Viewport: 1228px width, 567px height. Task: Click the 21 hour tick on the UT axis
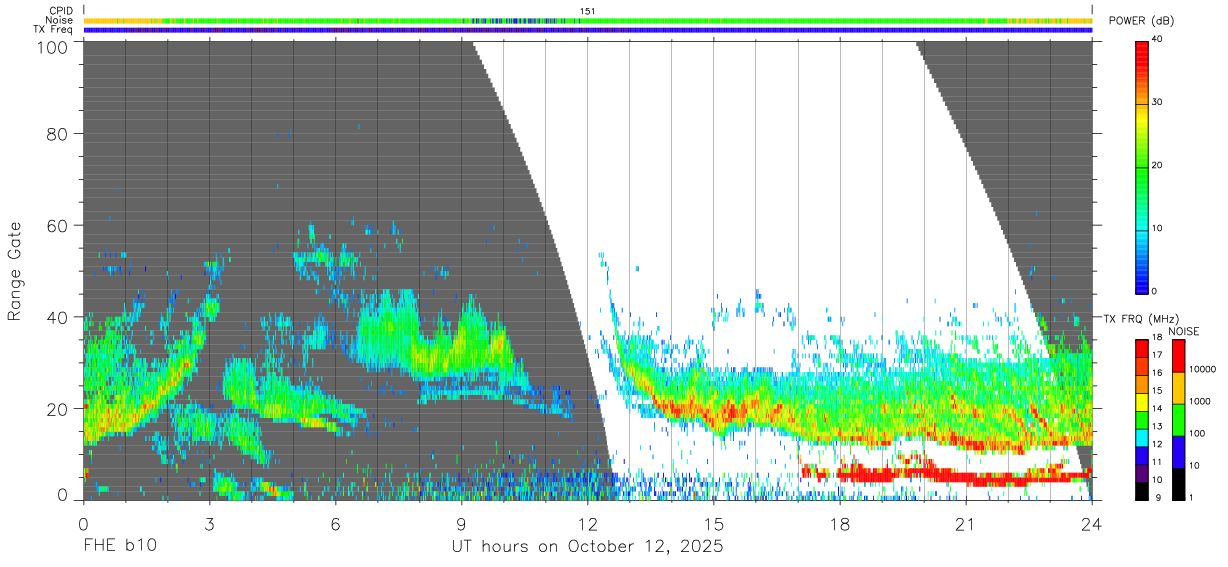[966, 522]
